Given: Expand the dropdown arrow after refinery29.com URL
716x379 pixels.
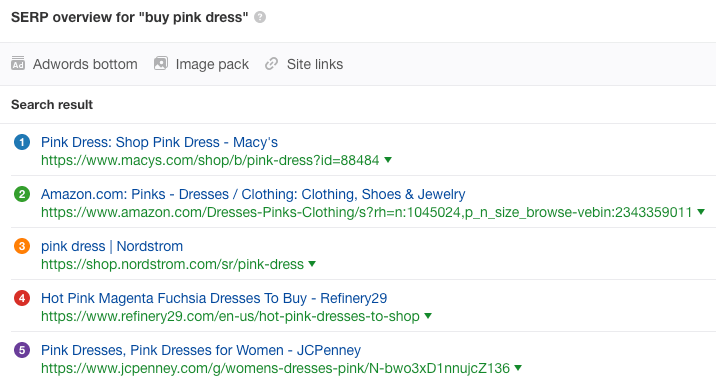Looking at the screenshot, I should (x=428, y=316).
